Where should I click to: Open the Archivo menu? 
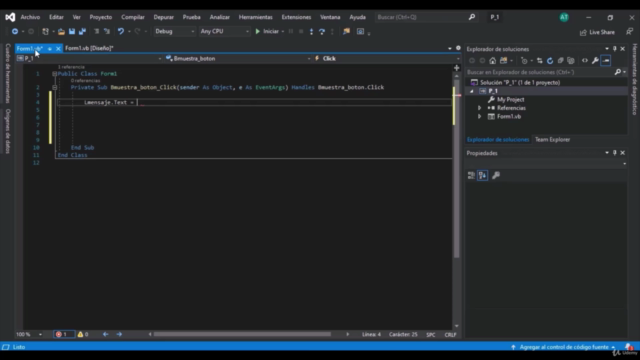(30, 17)
